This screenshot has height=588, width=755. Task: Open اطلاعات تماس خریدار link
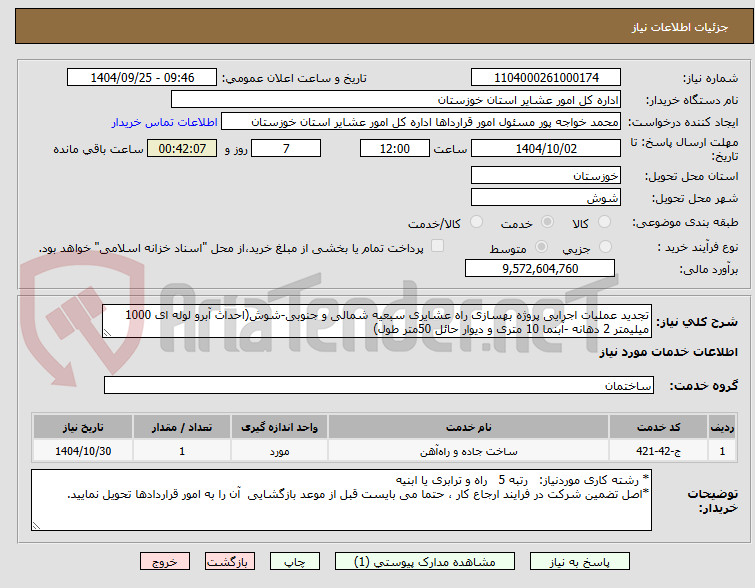(165, 122)
